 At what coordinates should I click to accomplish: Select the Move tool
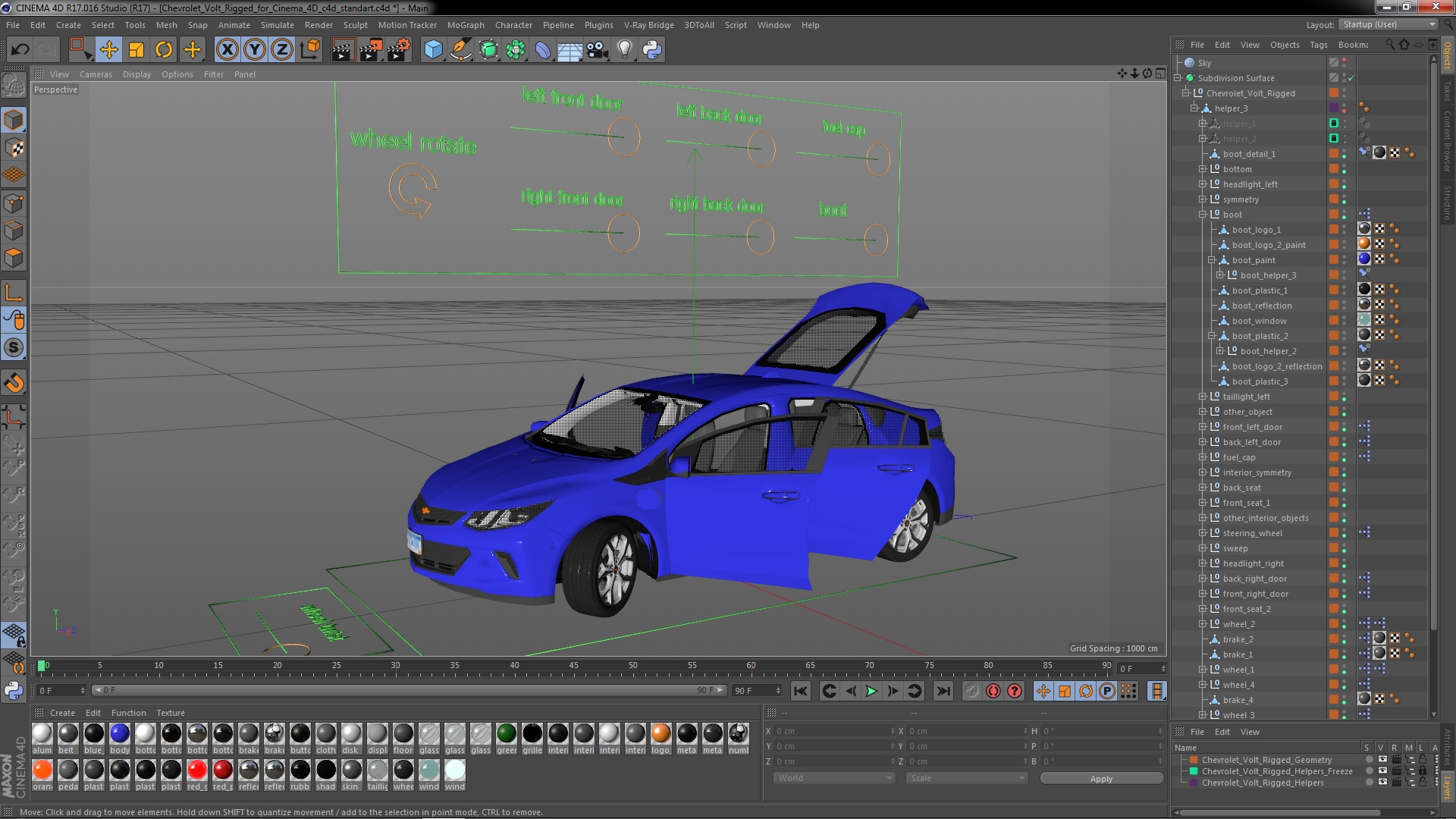click(x=108, y=50)
